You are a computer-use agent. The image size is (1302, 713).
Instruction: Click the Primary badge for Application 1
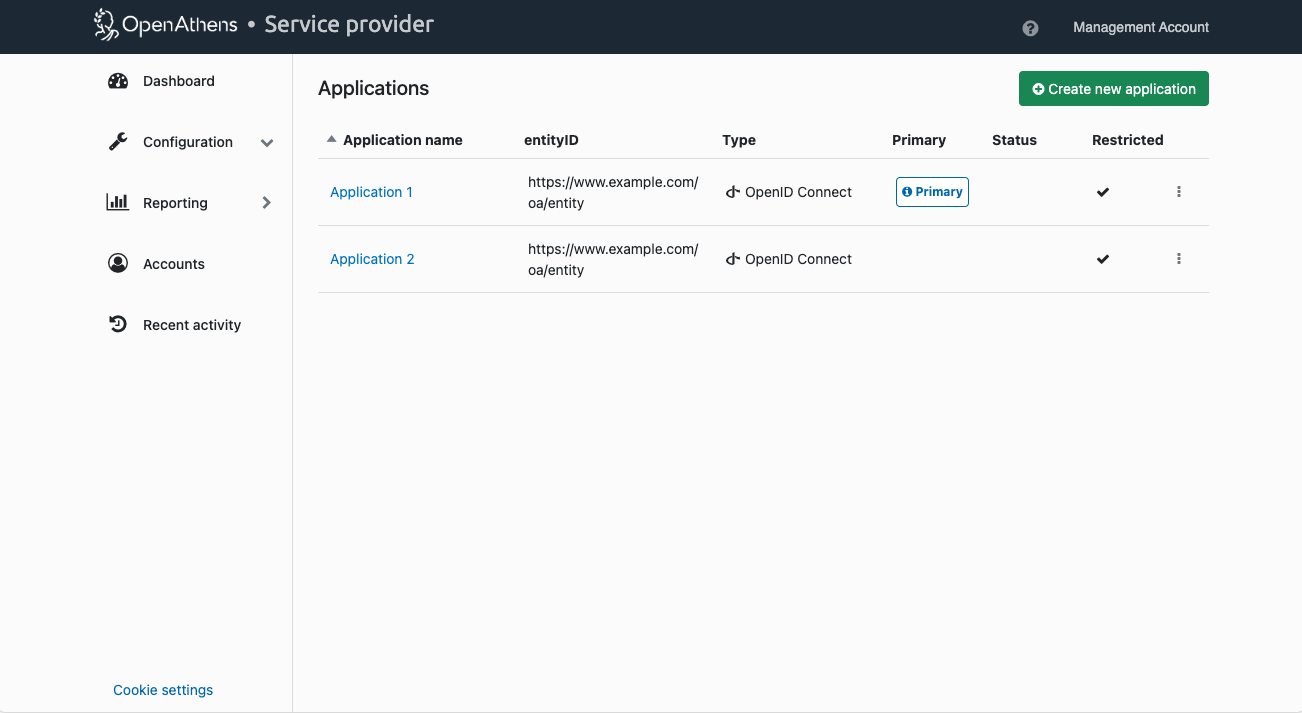click(932, 192)
